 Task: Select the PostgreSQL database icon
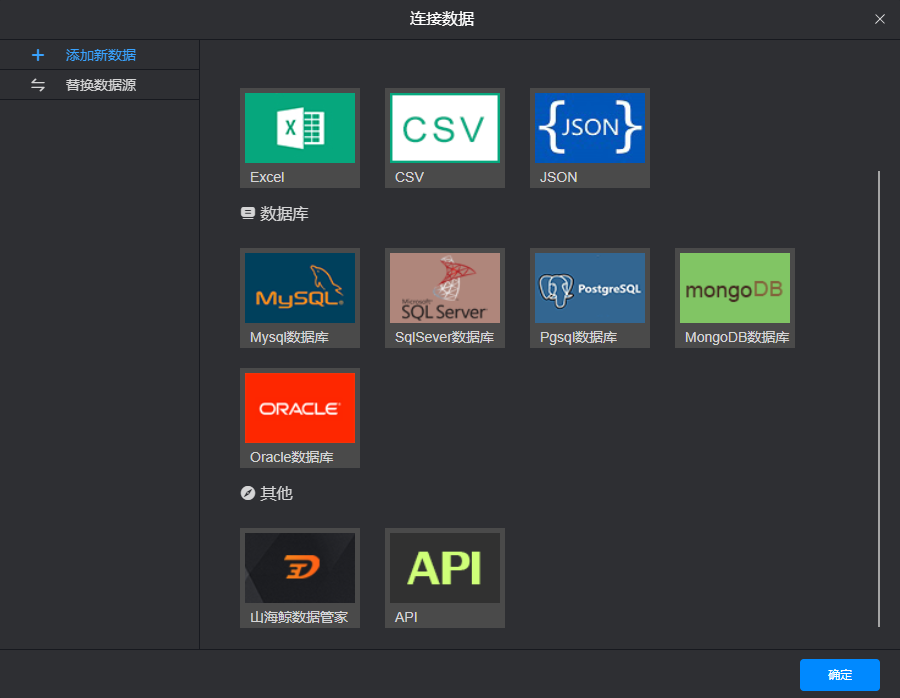pos(589,288)
